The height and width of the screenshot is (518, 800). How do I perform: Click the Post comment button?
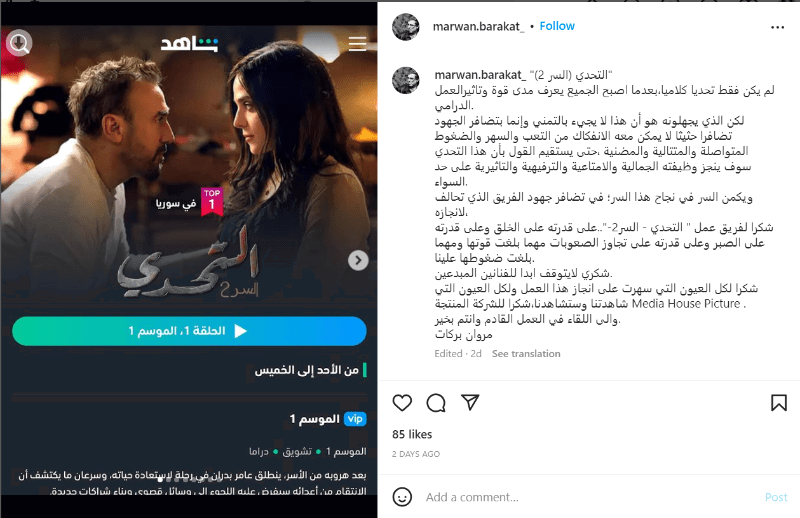point(776,497)
